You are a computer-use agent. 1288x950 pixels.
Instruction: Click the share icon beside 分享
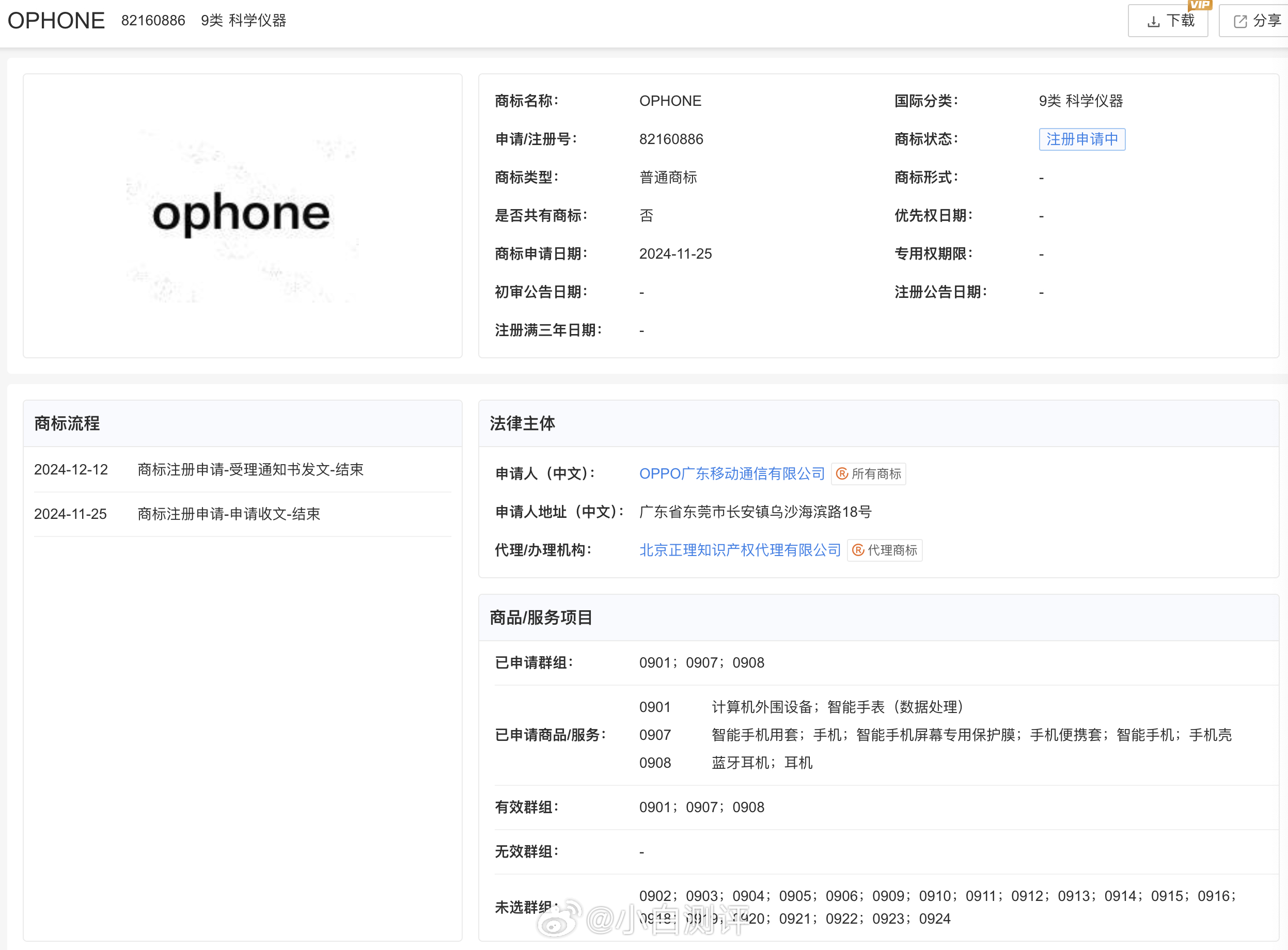click(1240, 22)
